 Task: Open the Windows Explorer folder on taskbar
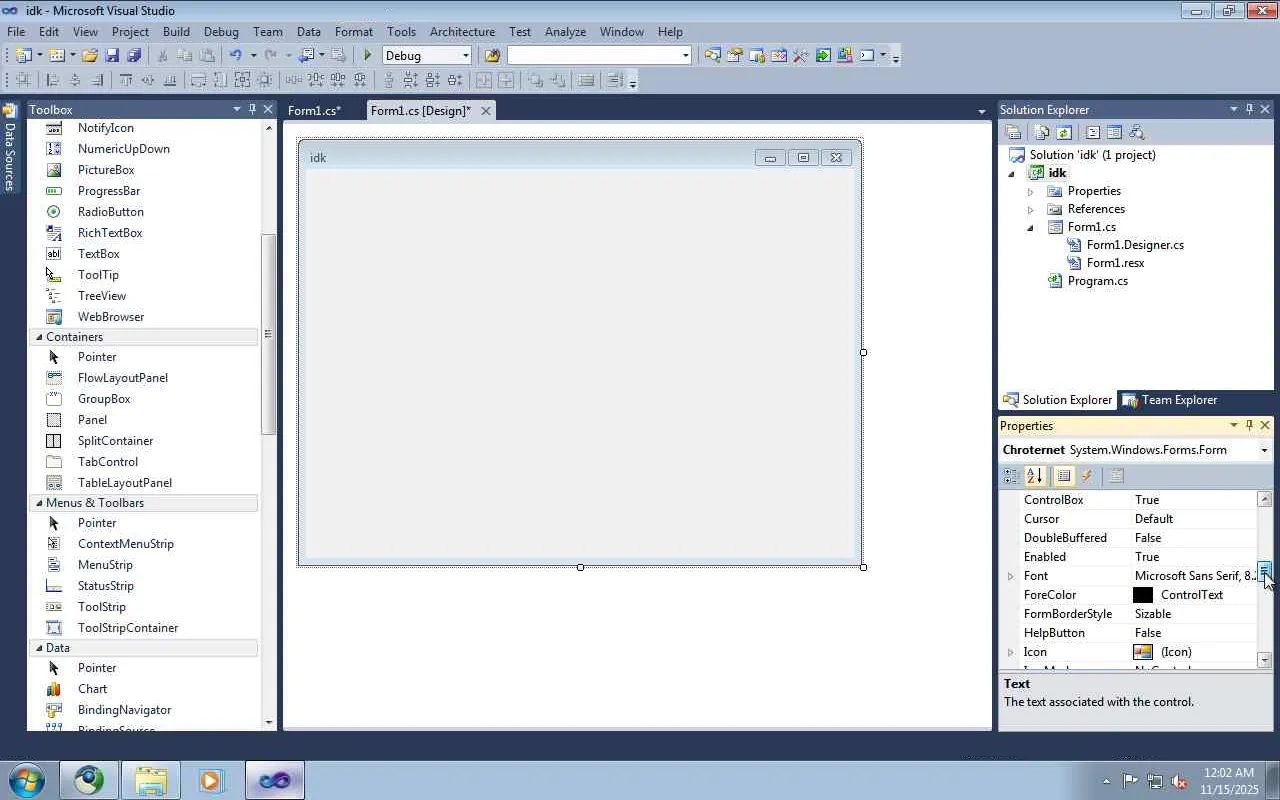pos(150,780)
